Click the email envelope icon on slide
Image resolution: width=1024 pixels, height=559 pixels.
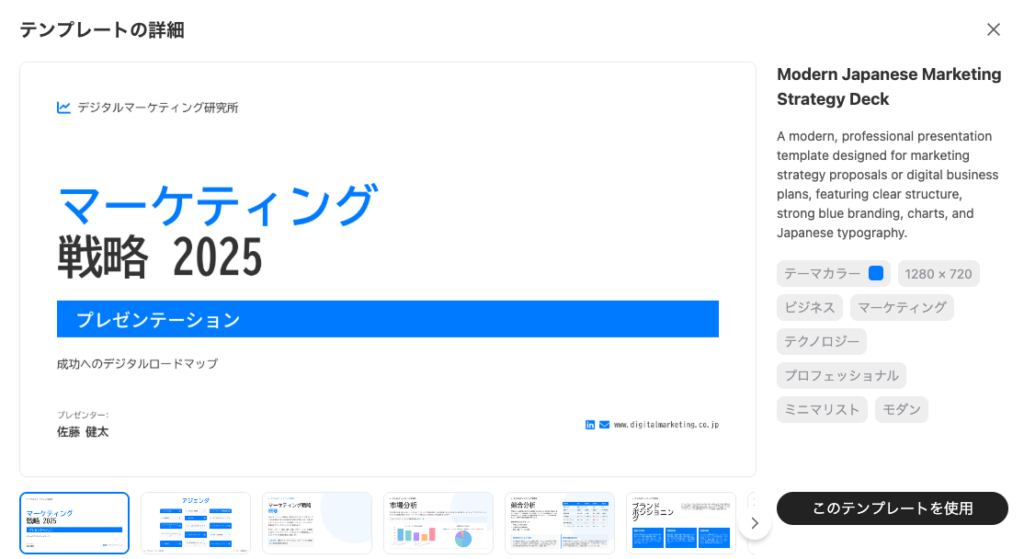coord(604,425)
